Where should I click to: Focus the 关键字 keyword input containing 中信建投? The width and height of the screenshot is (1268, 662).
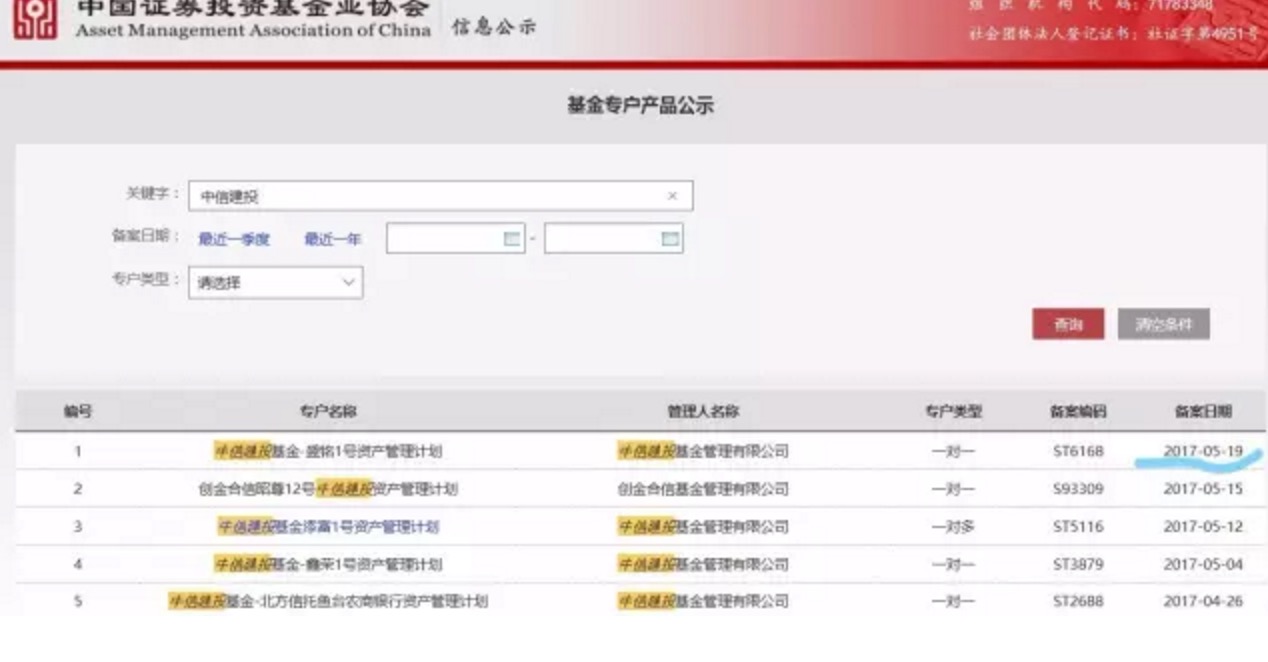440,196
